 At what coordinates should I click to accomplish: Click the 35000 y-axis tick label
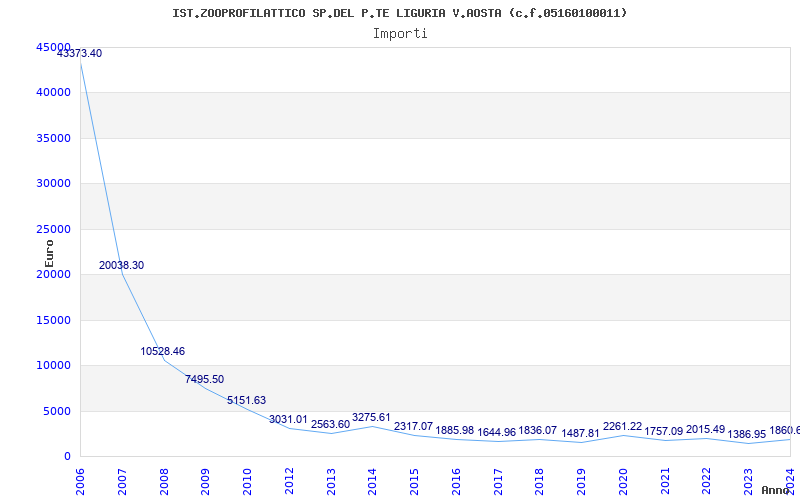tap(53, 138)
